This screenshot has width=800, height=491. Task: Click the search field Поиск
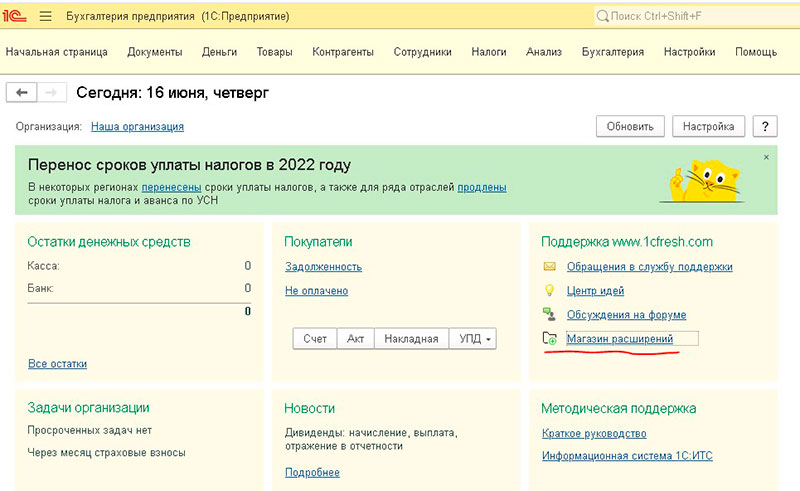[690, 17]
